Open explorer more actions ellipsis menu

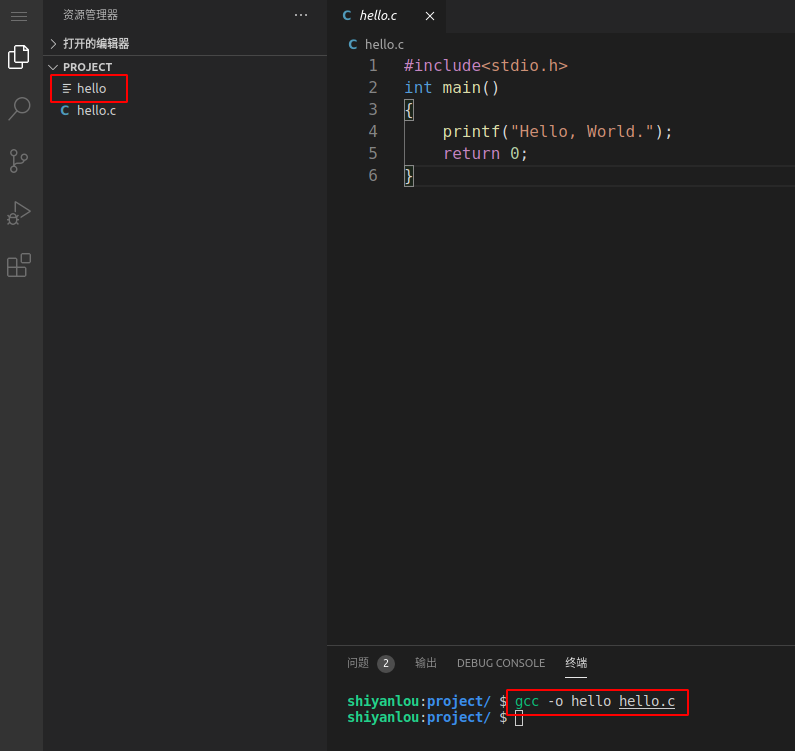click(301, 15)
